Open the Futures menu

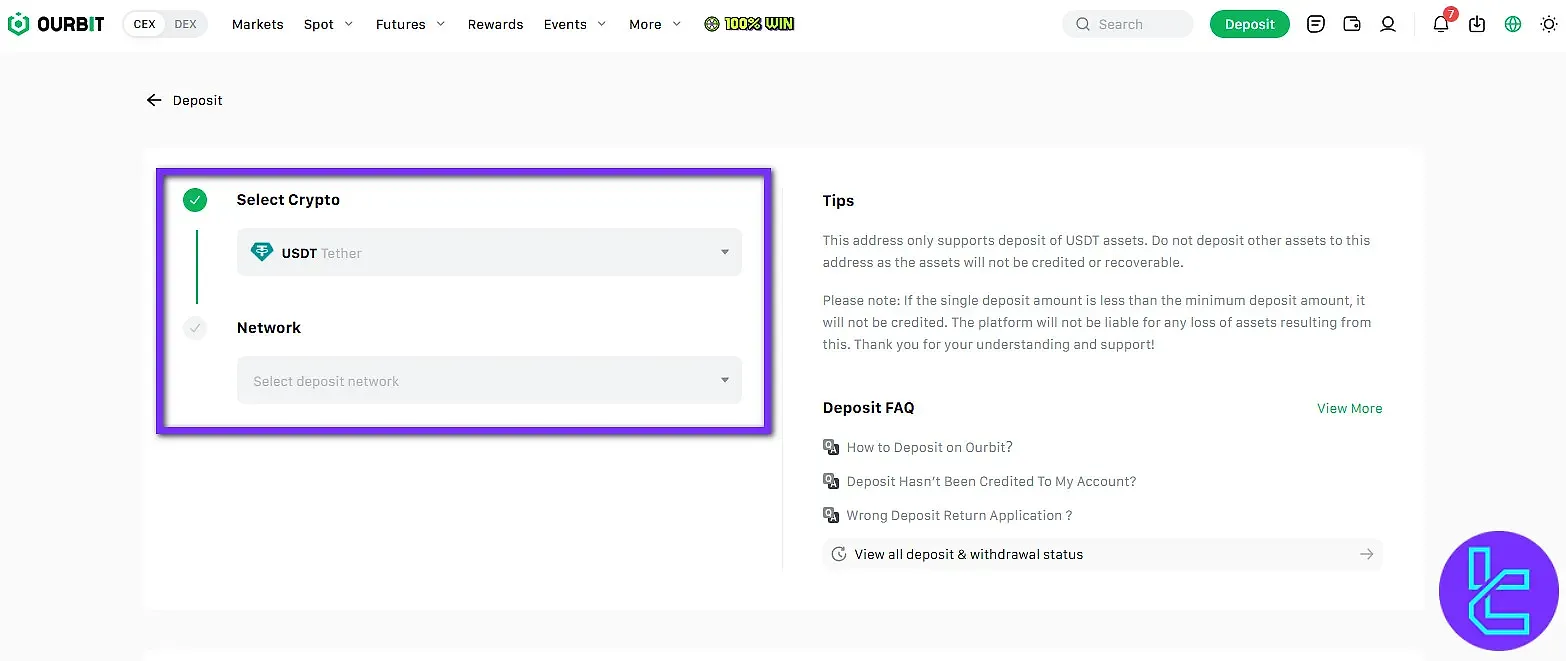(x=399, y=23)
